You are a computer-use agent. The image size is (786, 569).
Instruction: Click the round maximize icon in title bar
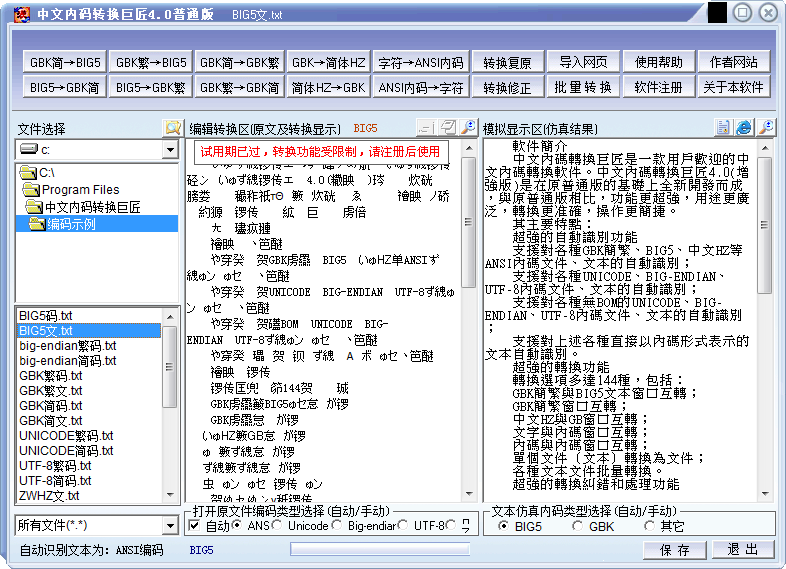[x=742, y=13]
